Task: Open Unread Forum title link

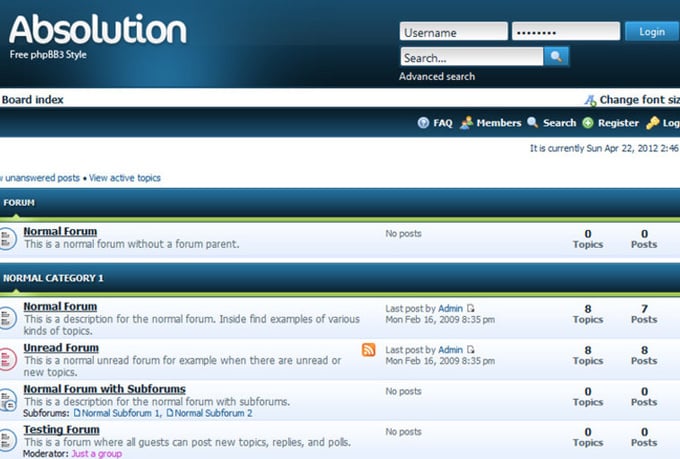Action: tap(61, 348)
